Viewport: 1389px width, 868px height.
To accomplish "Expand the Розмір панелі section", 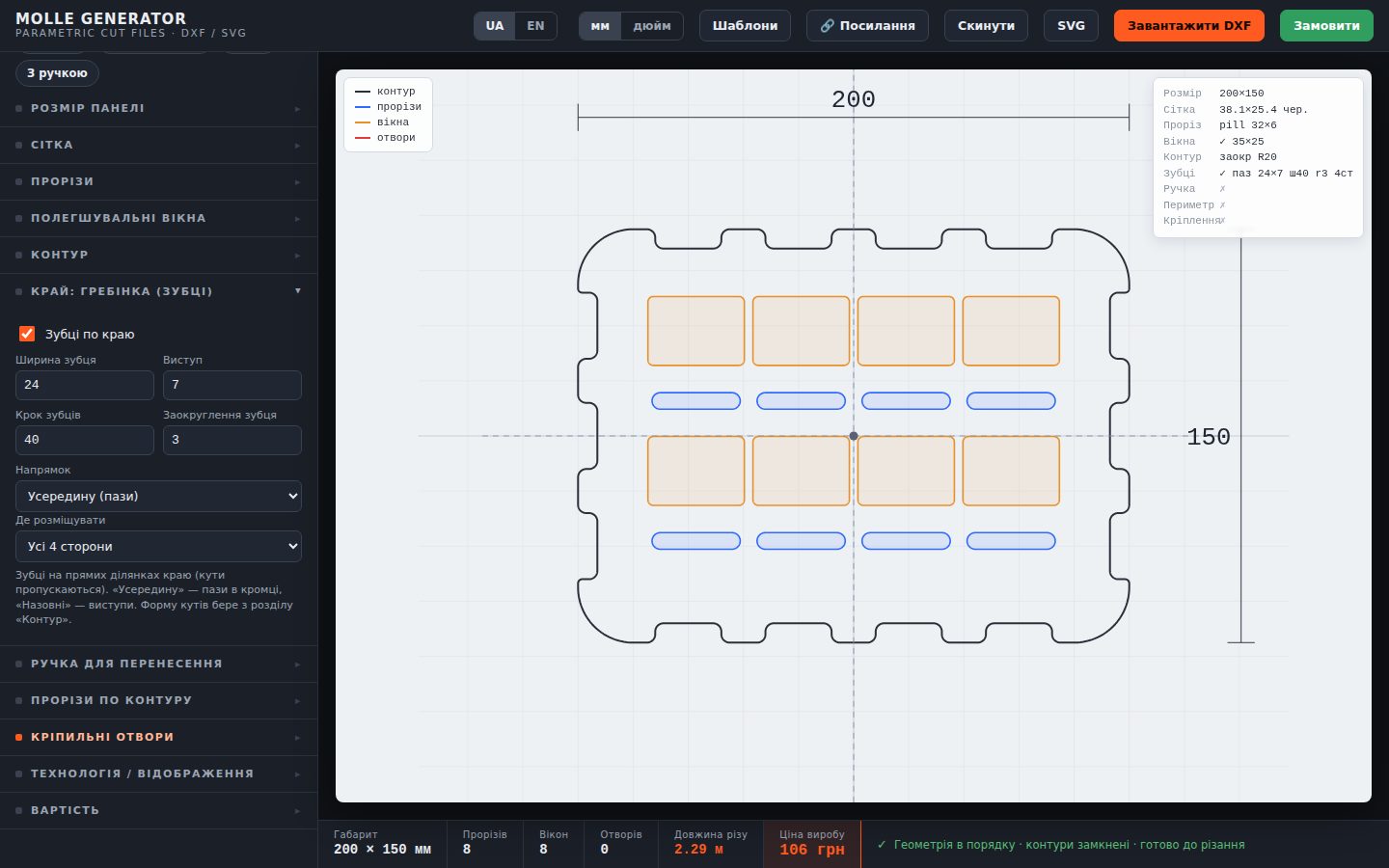I will click(x=158, y=109).
